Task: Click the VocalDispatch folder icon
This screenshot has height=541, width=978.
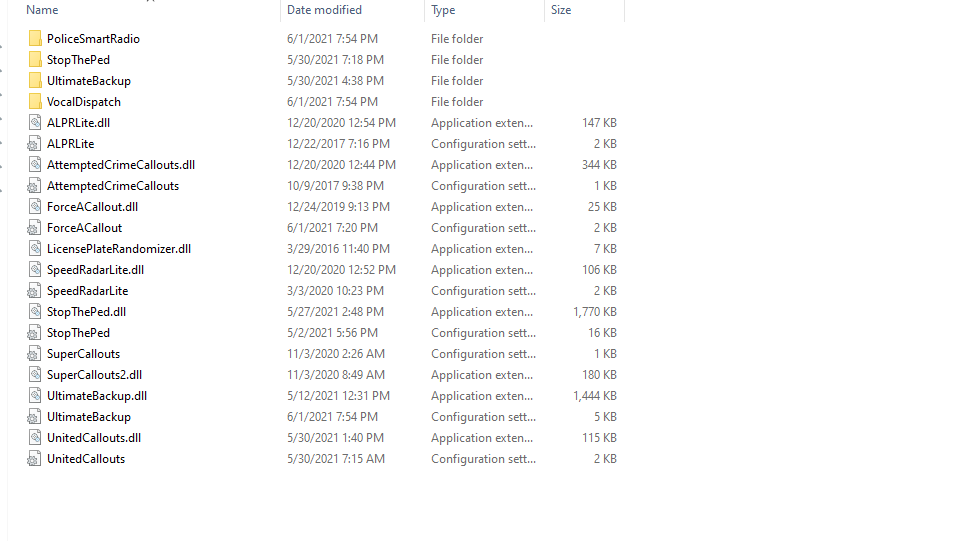Action: 35,102
